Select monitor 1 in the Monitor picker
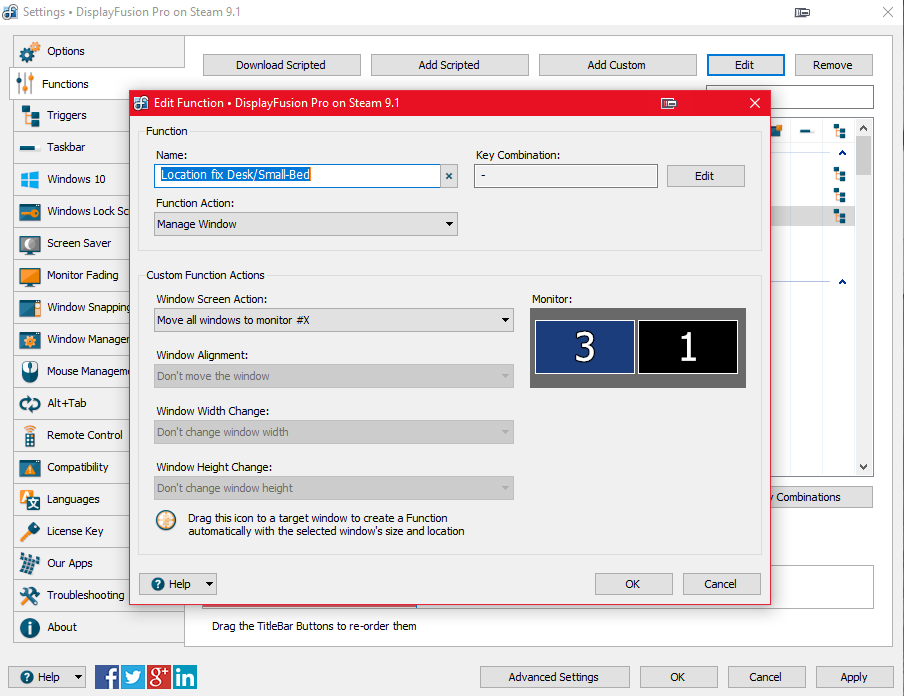 (688, 347)
